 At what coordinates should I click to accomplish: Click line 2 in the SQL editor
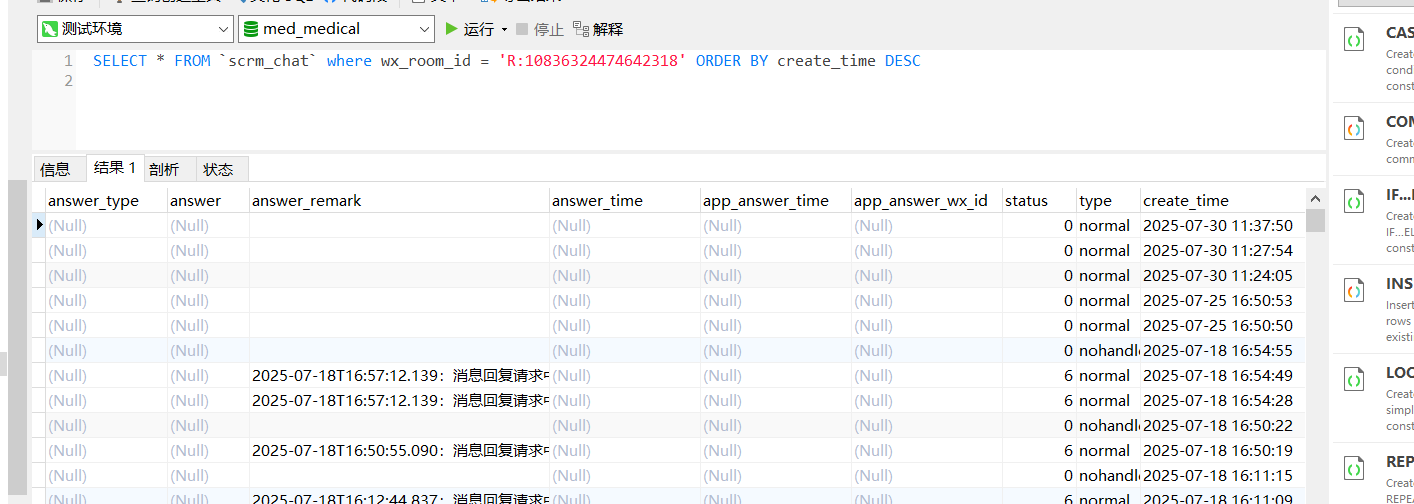(500, 81)
